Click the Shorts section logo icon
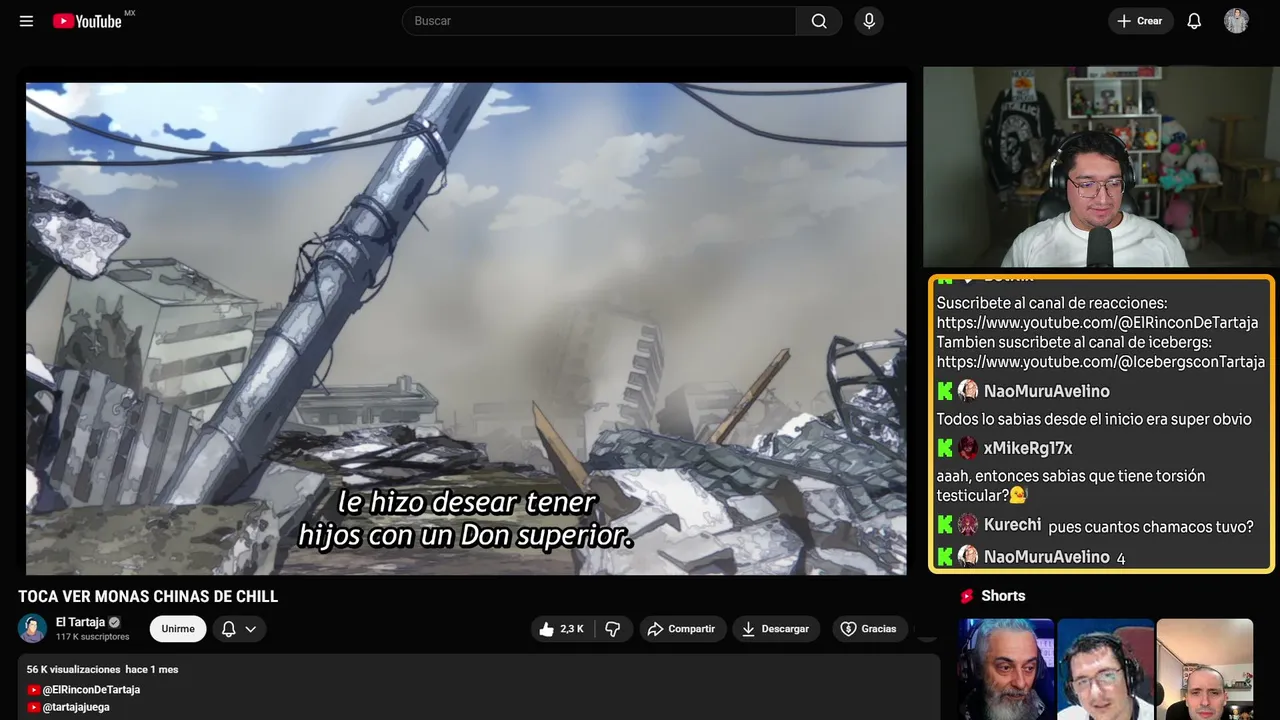 pos(967,596)
